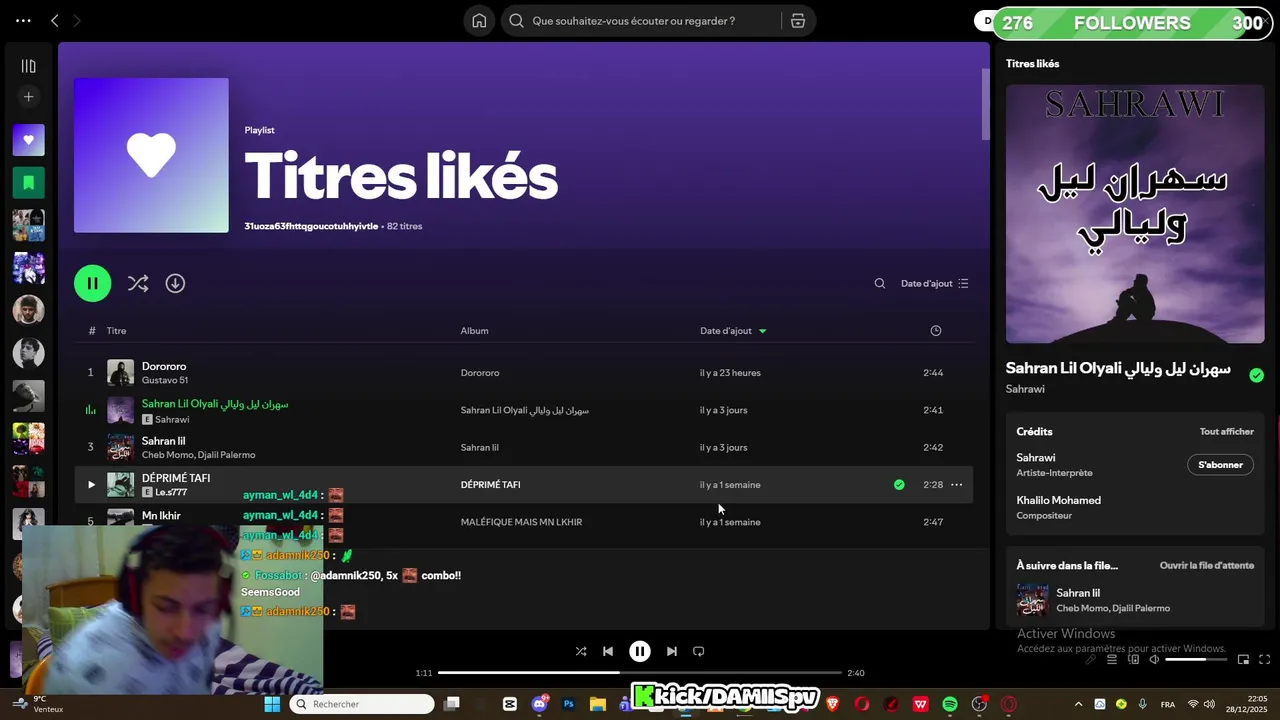1280x720 pixels.
Task: Open MALÉFIQUE MAIS MN LKHIR album link
Action: click(521, 522)
